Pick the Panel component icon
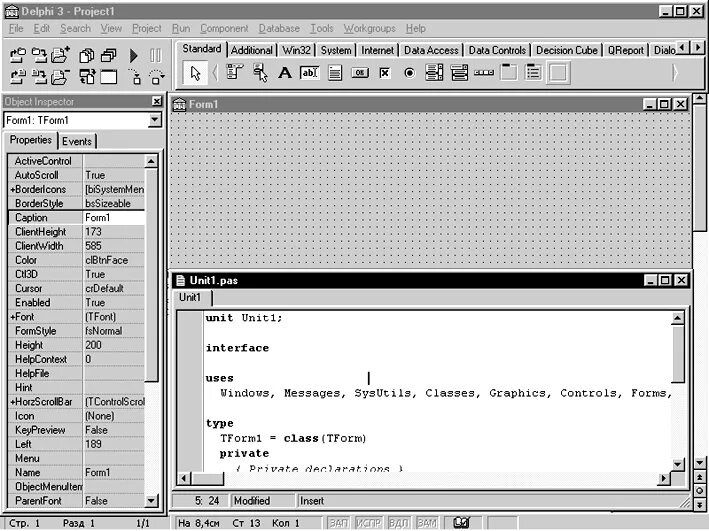 click(x=558, y=73)
